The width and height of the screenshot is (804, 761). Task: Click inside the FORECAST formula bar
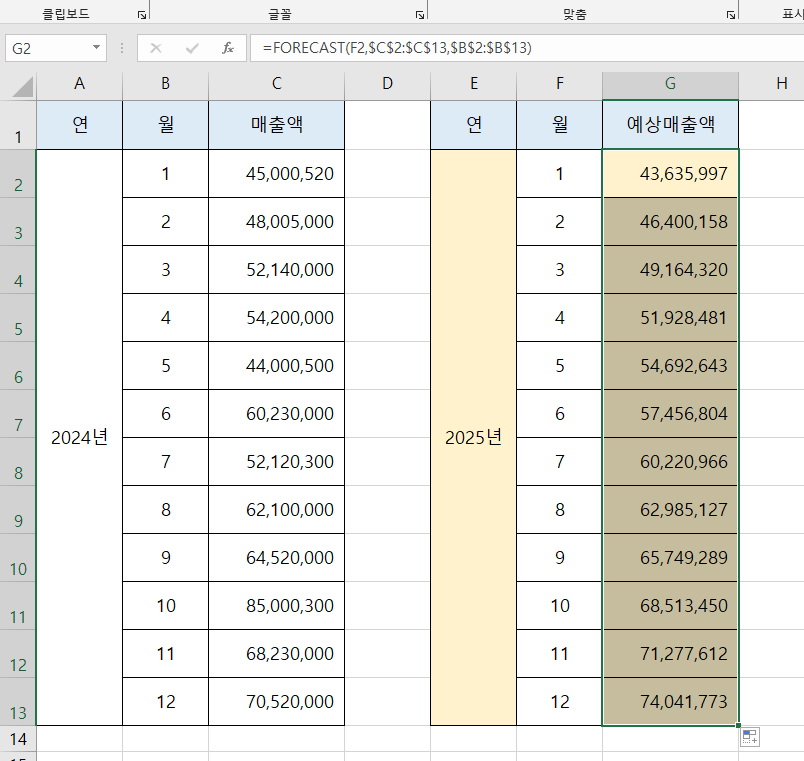[x=527, y=48]
